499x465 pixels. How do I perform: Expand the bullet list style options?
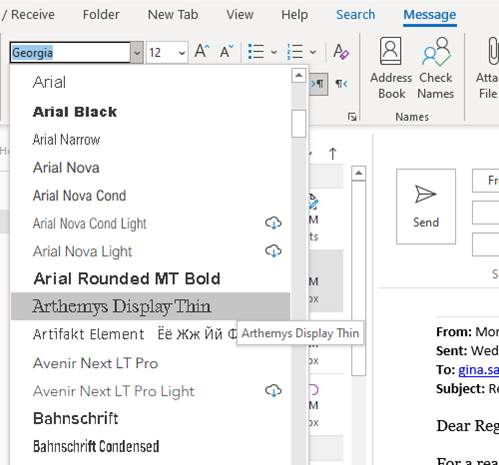(274, 52)
